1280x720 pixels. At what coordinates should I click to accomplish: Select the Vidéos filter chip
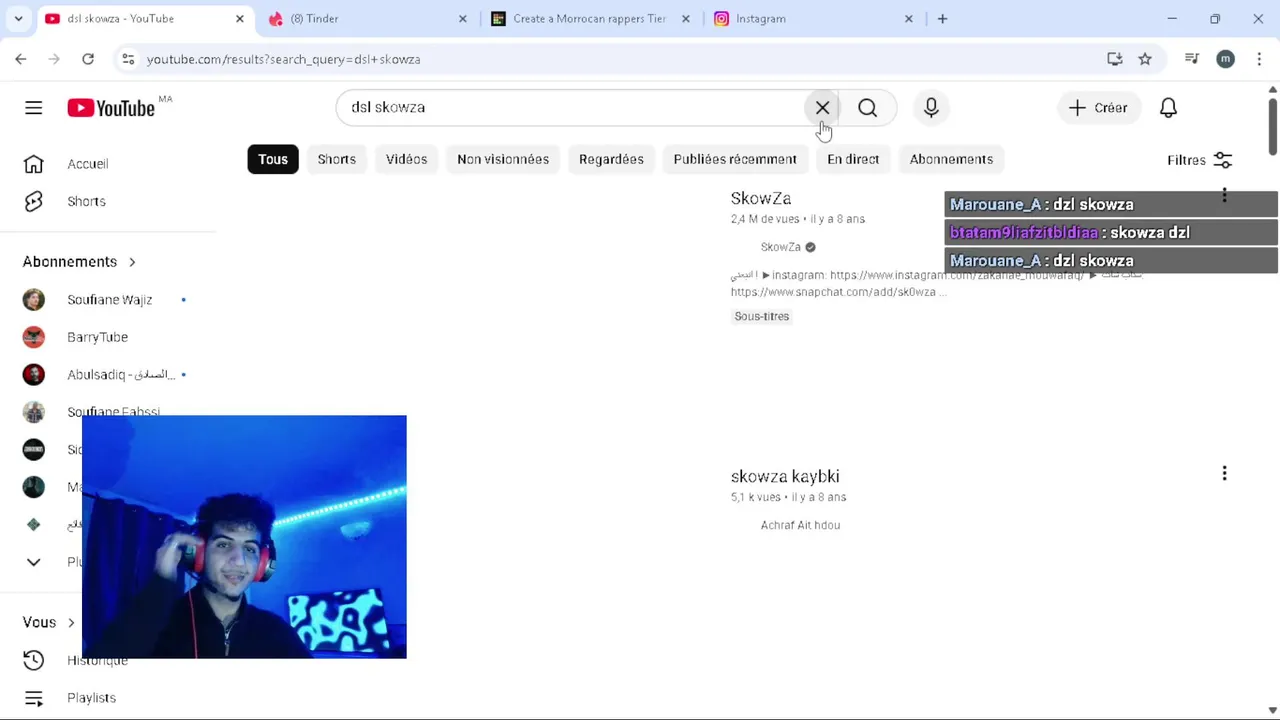click(x=406, y=159)
